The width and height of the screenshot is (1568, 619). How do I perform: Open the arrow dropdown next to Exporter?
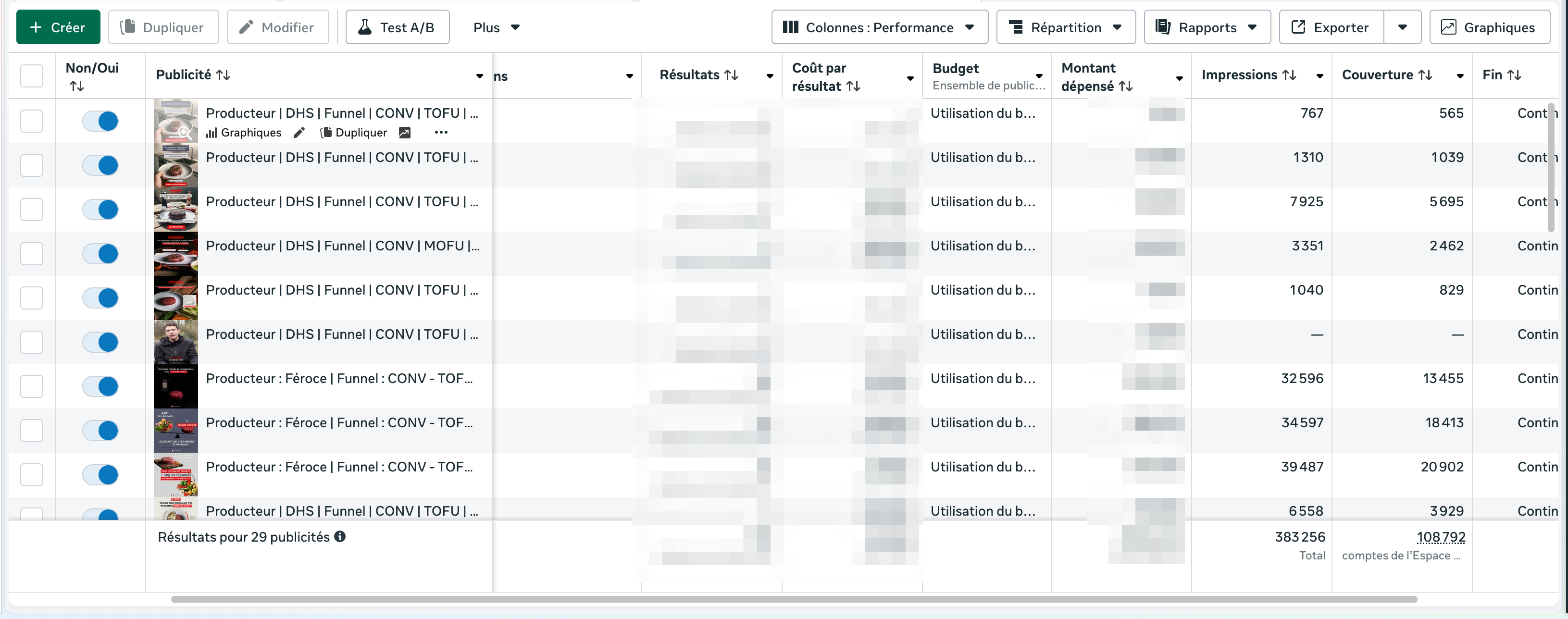click(1403, 27)
